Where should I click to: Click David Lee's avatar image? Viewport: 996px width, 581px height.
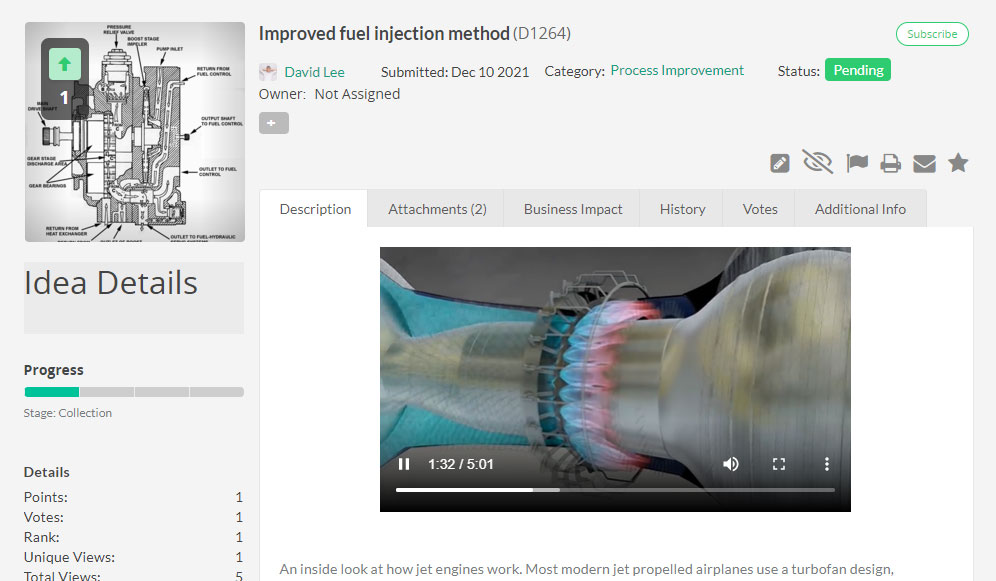point(268,72)
